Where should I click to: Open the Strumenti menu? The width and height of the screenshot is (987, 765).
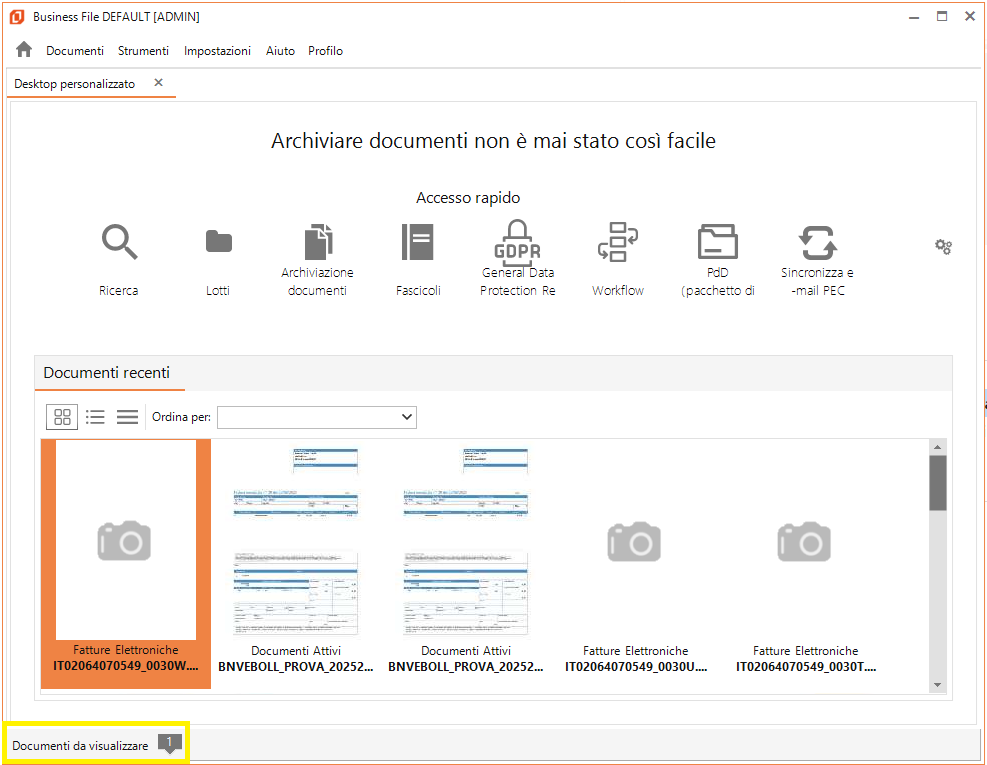point(143,51)
